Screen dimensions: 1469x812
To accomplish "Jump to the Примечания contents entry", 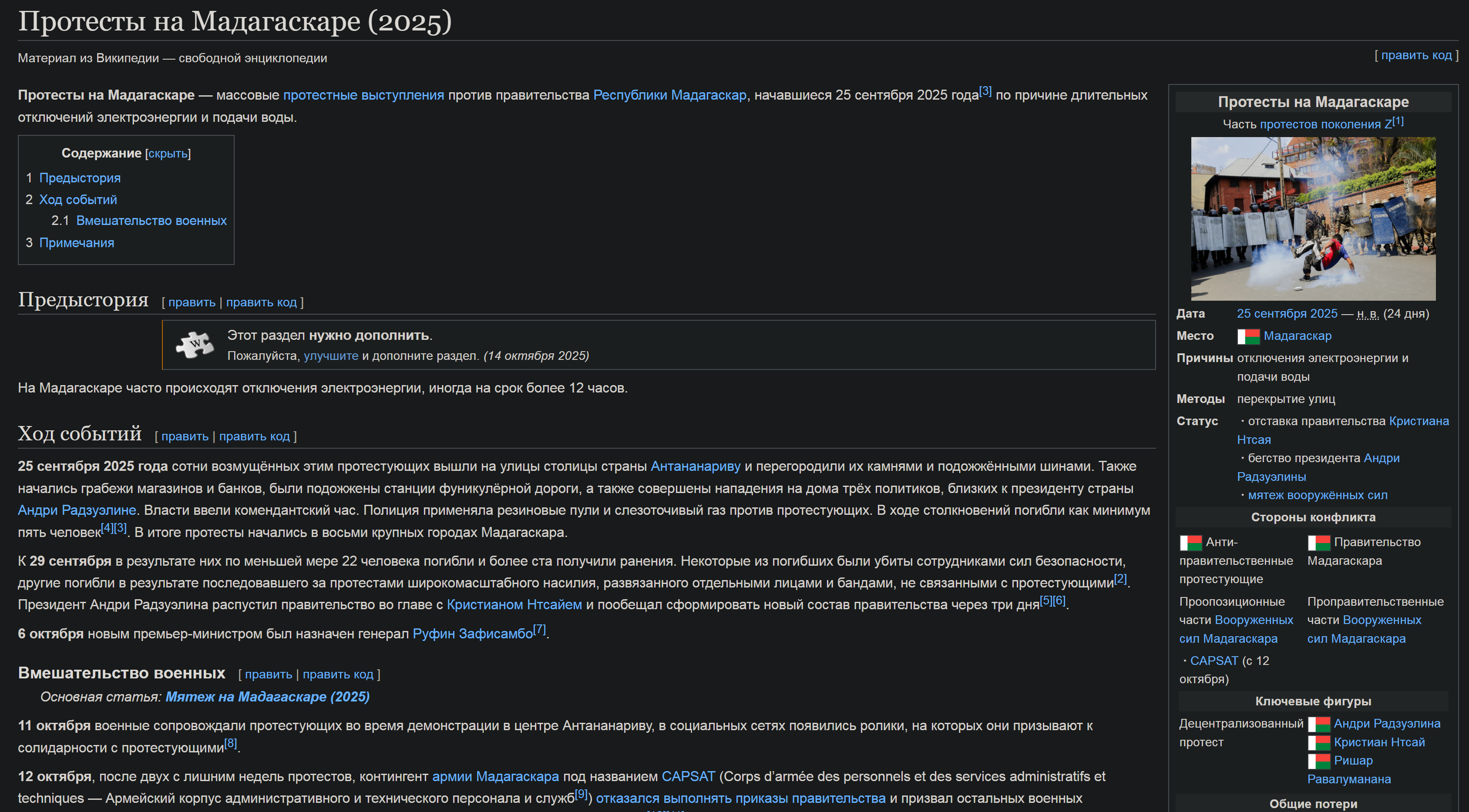I will click(x=77, y=243).
